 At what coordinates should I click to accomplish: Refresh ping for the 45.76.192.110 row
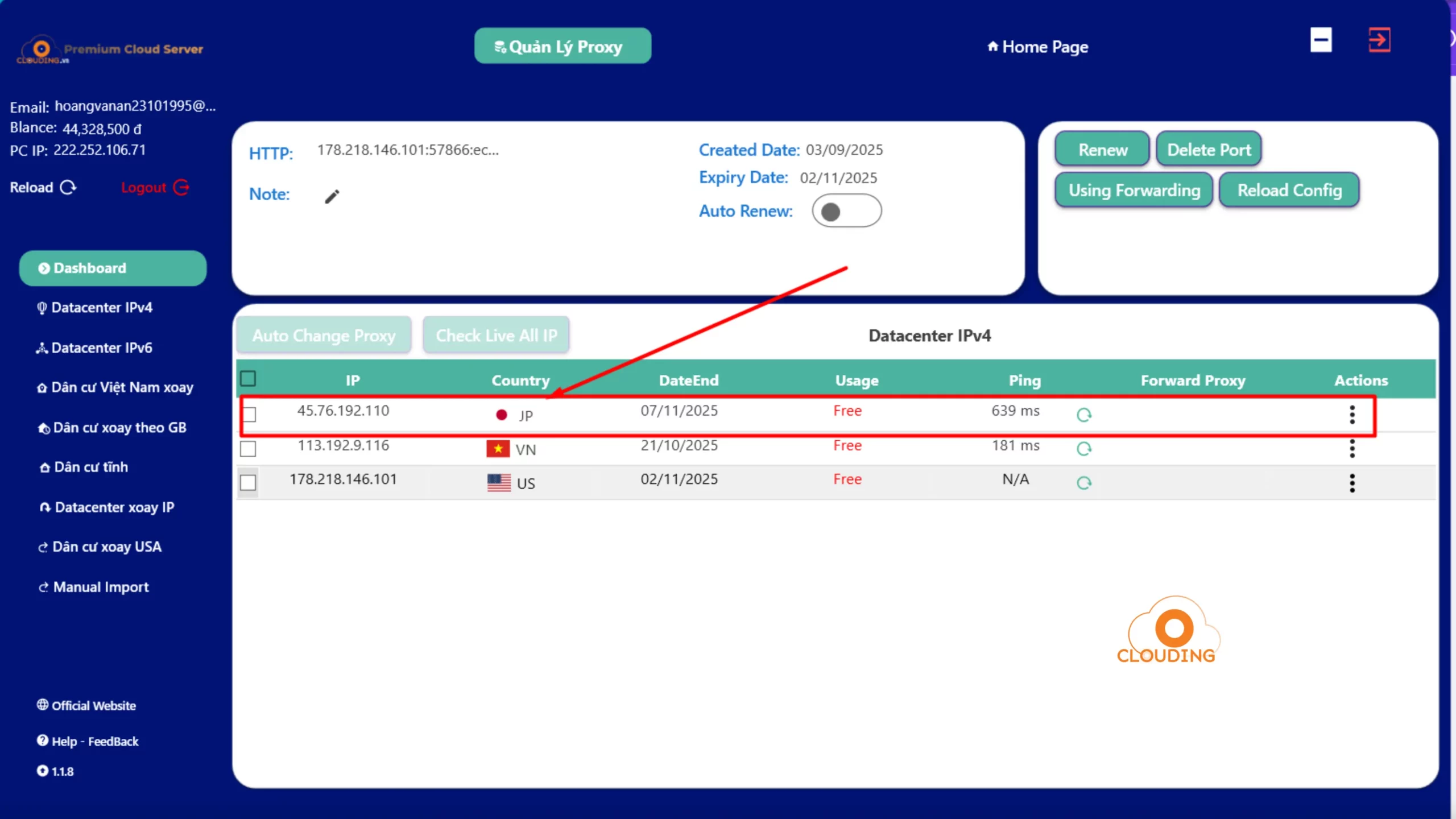1084,415
